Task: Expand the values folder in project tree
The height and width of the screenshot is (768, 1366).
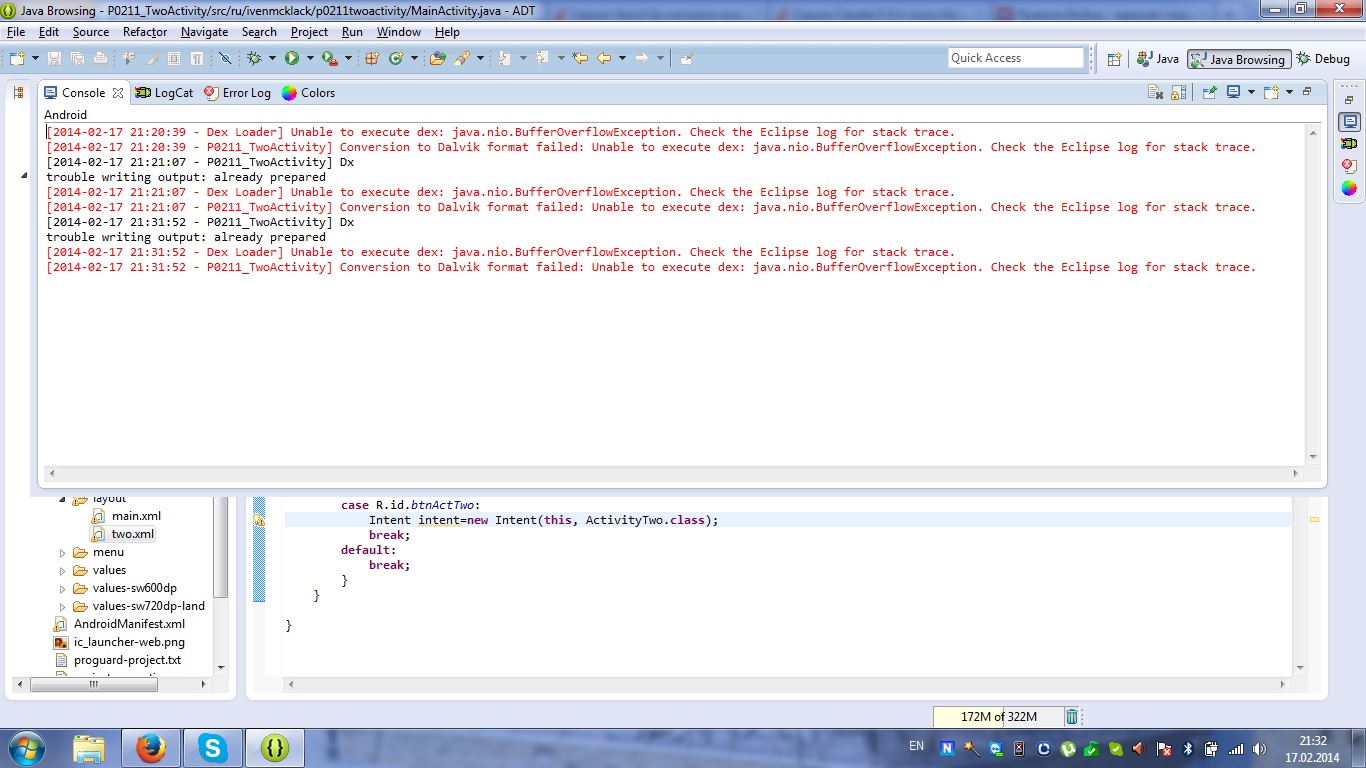Action: [x=62, y=570]
